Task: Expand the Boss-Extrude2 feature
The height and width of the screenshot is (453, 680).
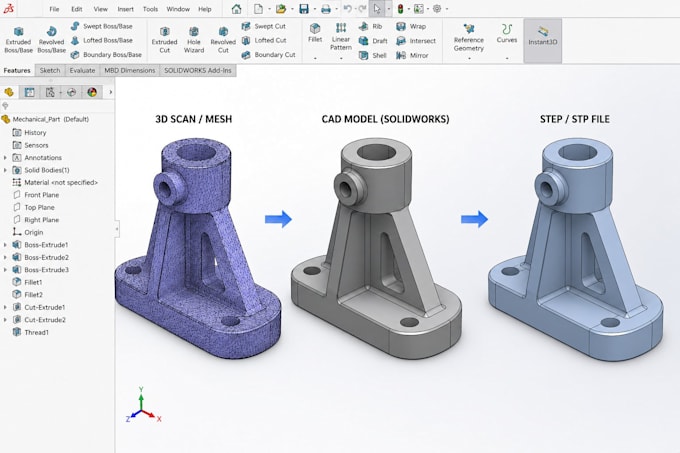Action: pyautogui.click(x=5, y=257)
